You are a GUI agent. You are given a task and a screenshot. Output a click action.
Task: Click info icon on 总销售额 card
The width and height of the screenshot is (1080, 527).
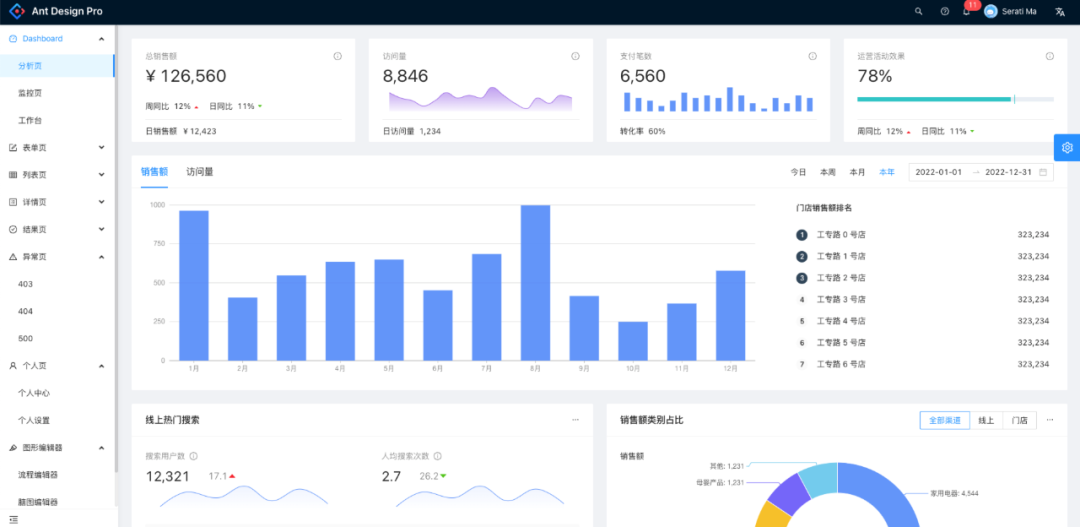point(338,56)
